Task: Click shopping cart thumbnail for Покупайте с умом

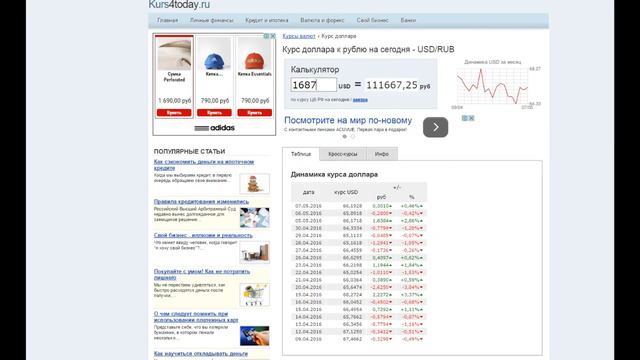Action: [254, 295]
